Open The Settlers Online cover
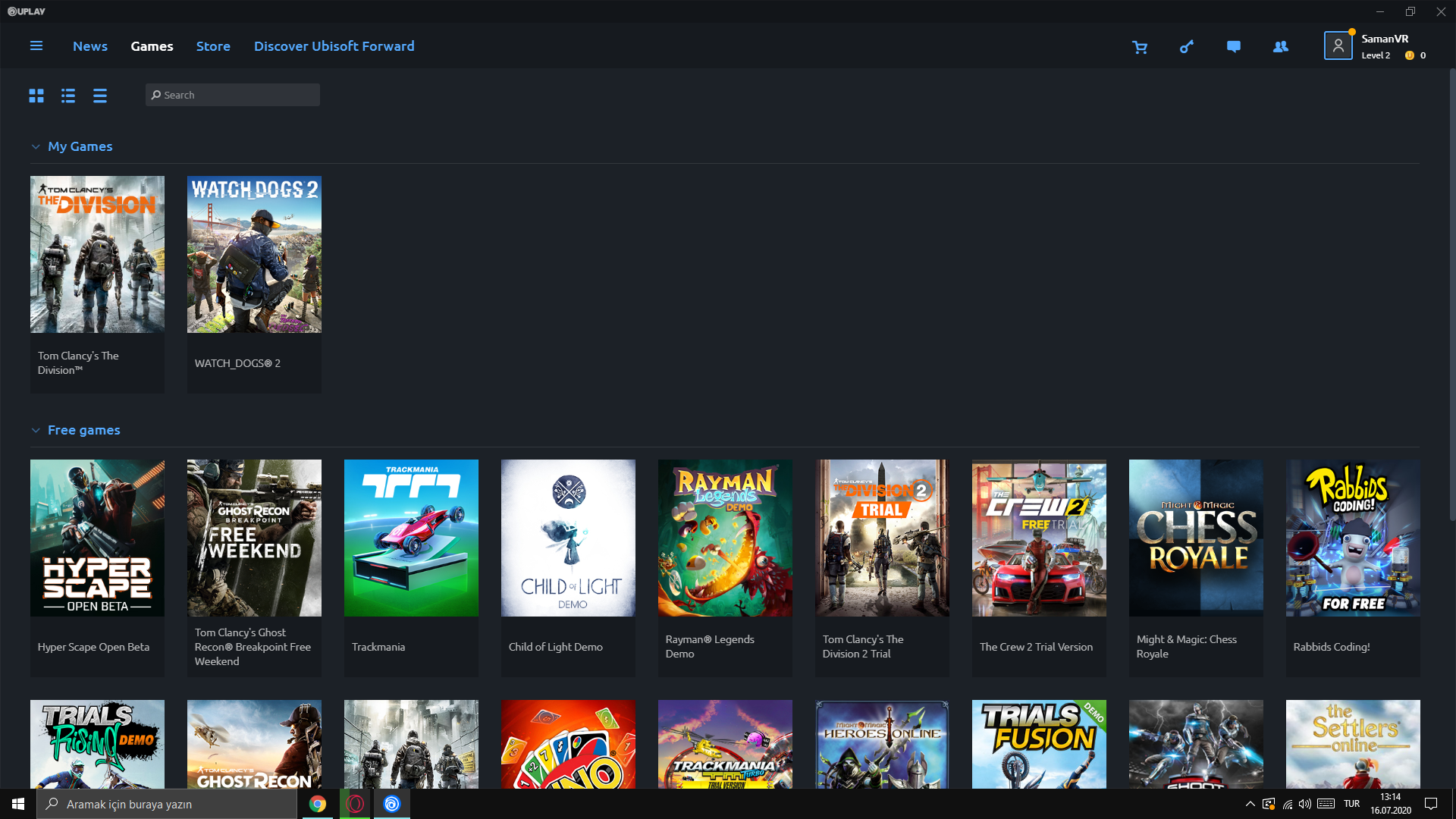This screenshot has width=1456, height=819. (x=1353, y=744)
